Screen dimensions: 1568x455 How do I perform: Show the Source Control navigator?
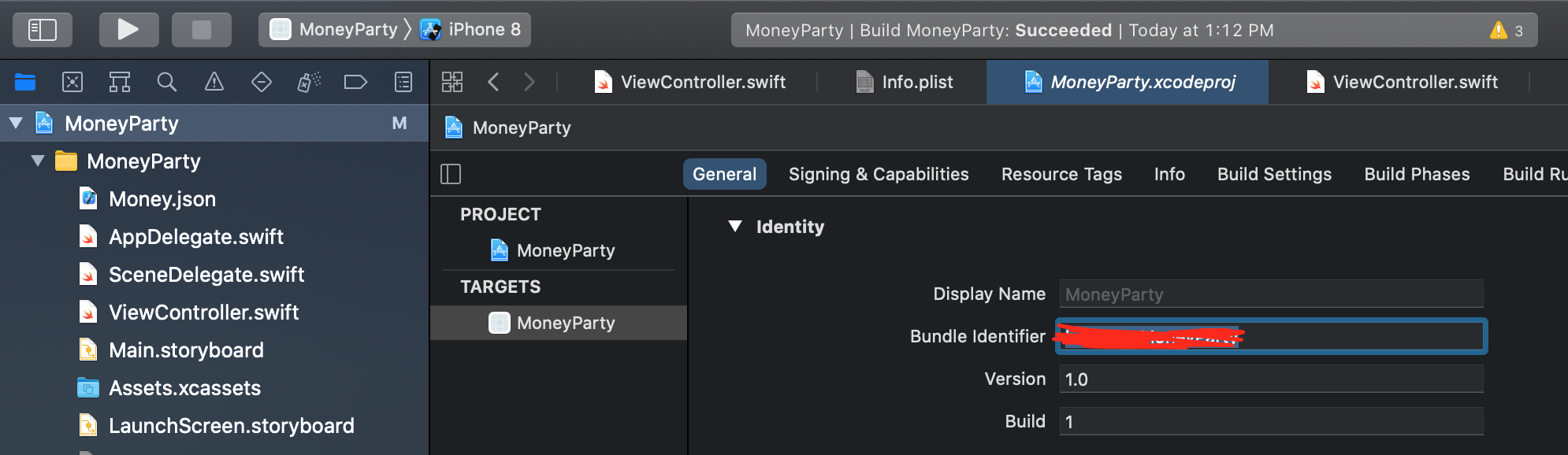coord(72,82)
